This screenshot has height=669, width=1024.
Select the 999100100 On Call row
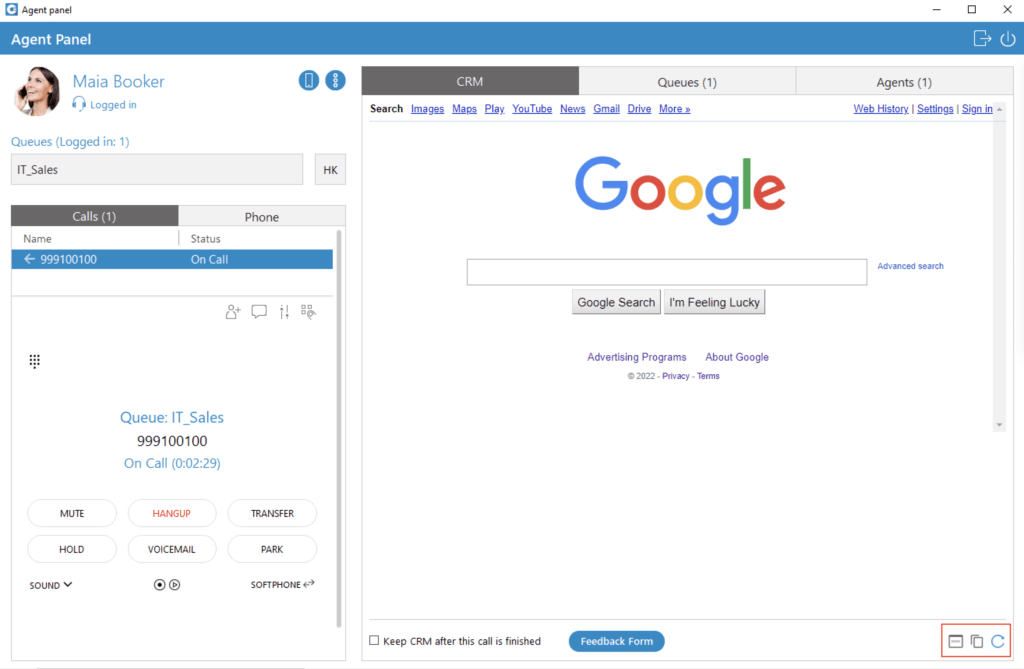[172, 259]
